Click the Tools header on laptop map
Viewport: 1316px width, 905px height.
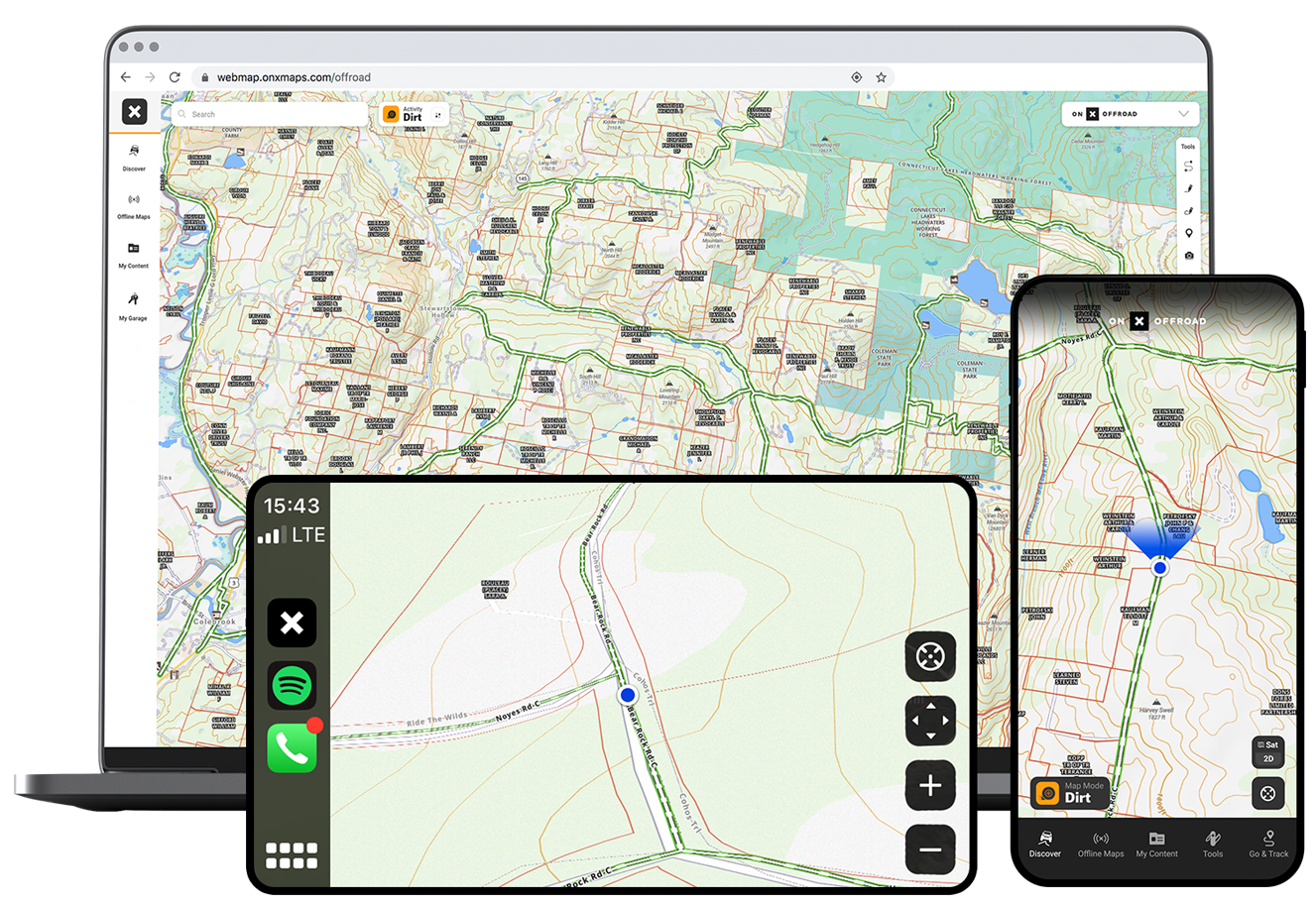1188,147
